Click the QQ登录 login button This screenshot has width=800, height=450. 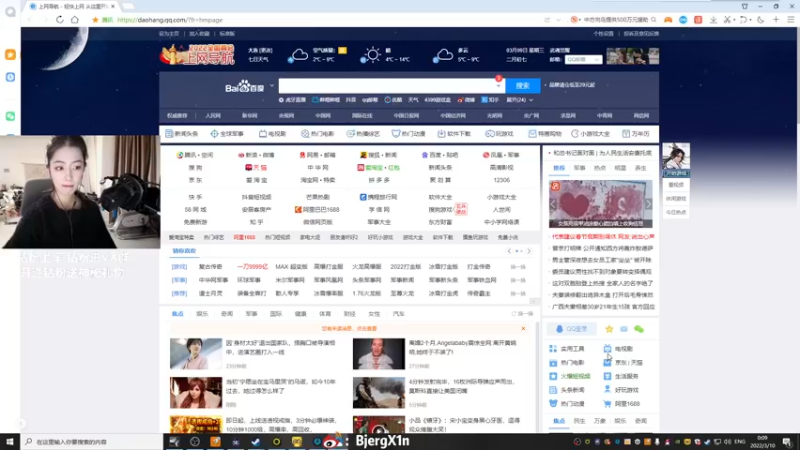[x=572, y=329]
